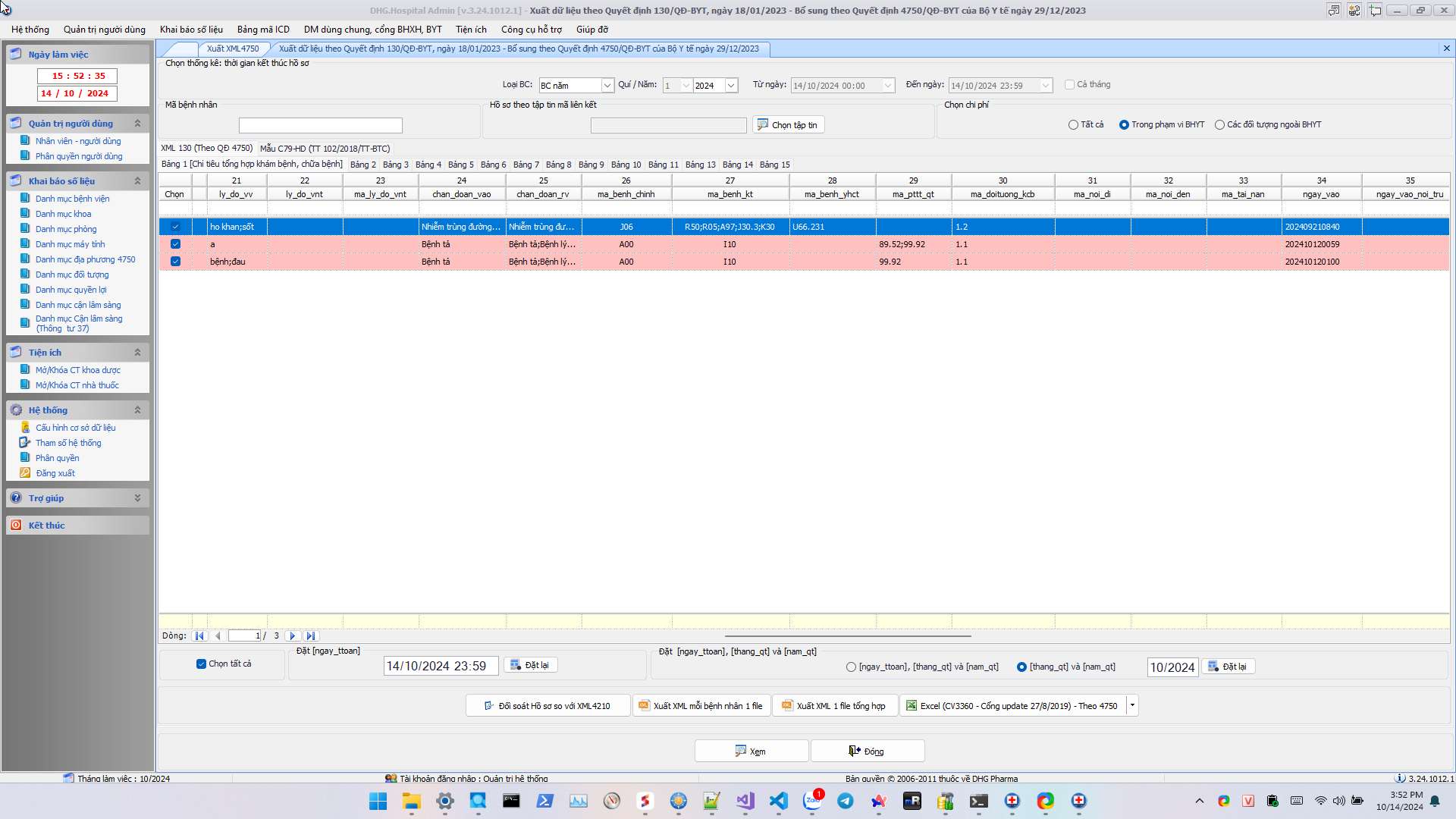
Task: Go to the last record navigation arrow
Action: click(x=311, y=636)
